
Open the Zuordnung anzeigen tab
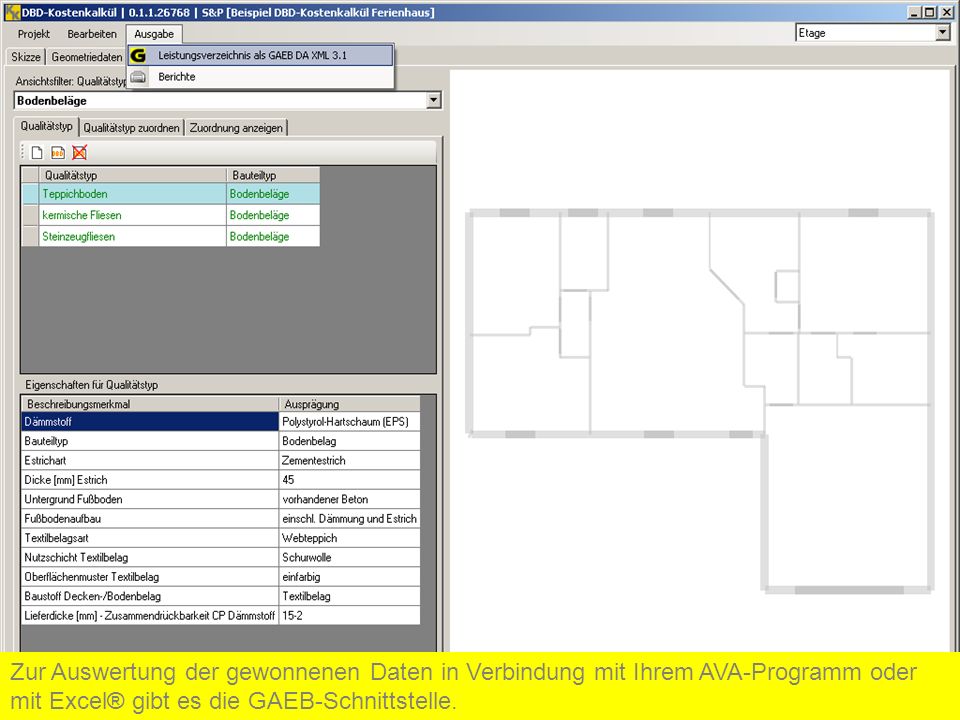pos(236,128)
